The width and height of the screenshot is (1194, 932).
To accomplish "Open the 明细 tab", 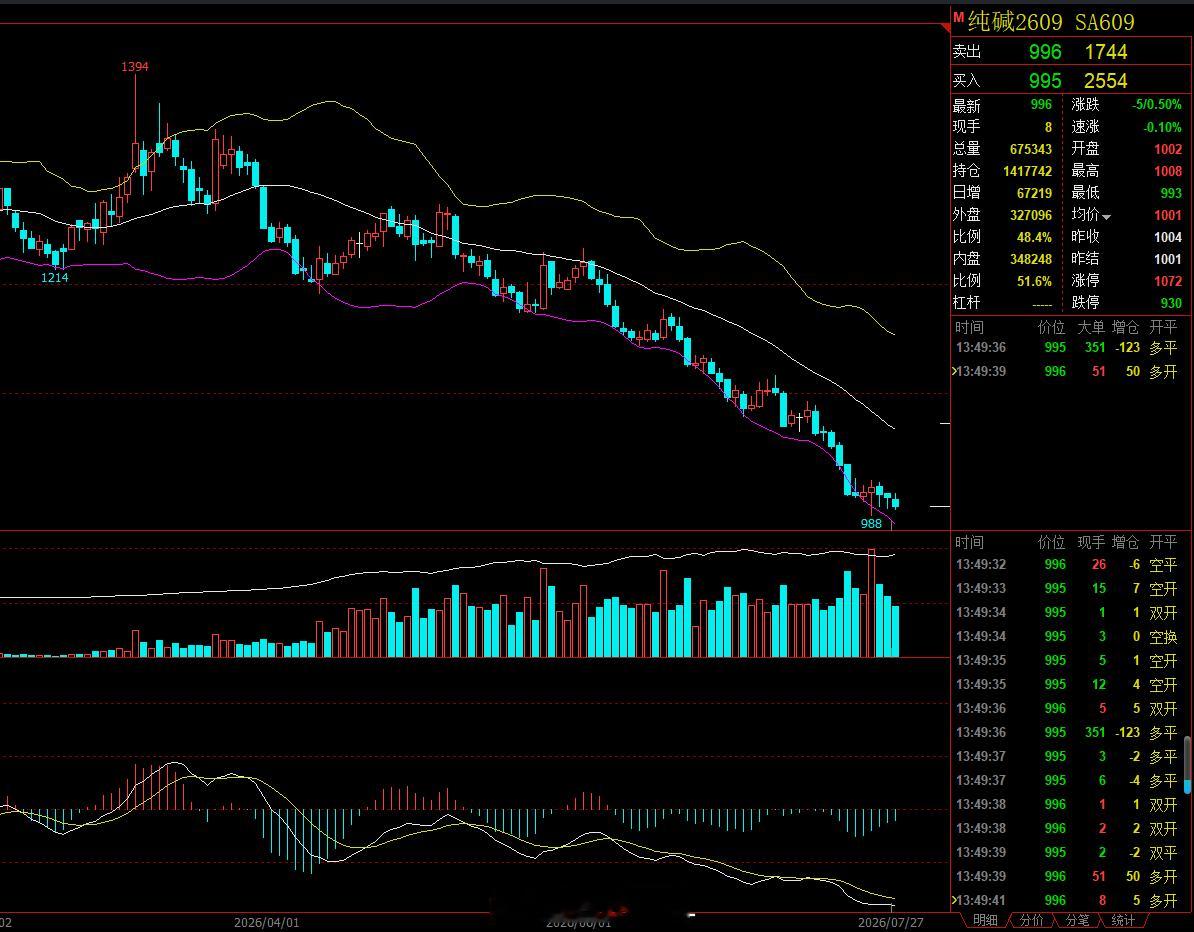I will [x=985, y=921].
